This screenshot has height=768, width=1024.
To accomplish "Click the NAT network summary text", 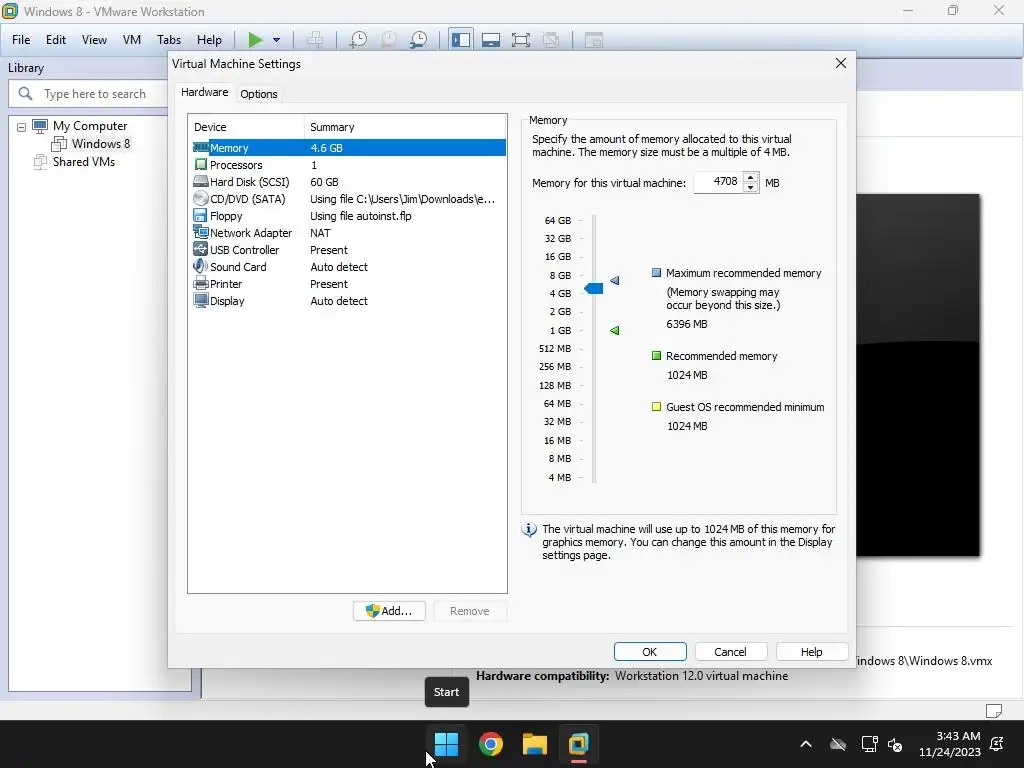I will click(321, 232).
